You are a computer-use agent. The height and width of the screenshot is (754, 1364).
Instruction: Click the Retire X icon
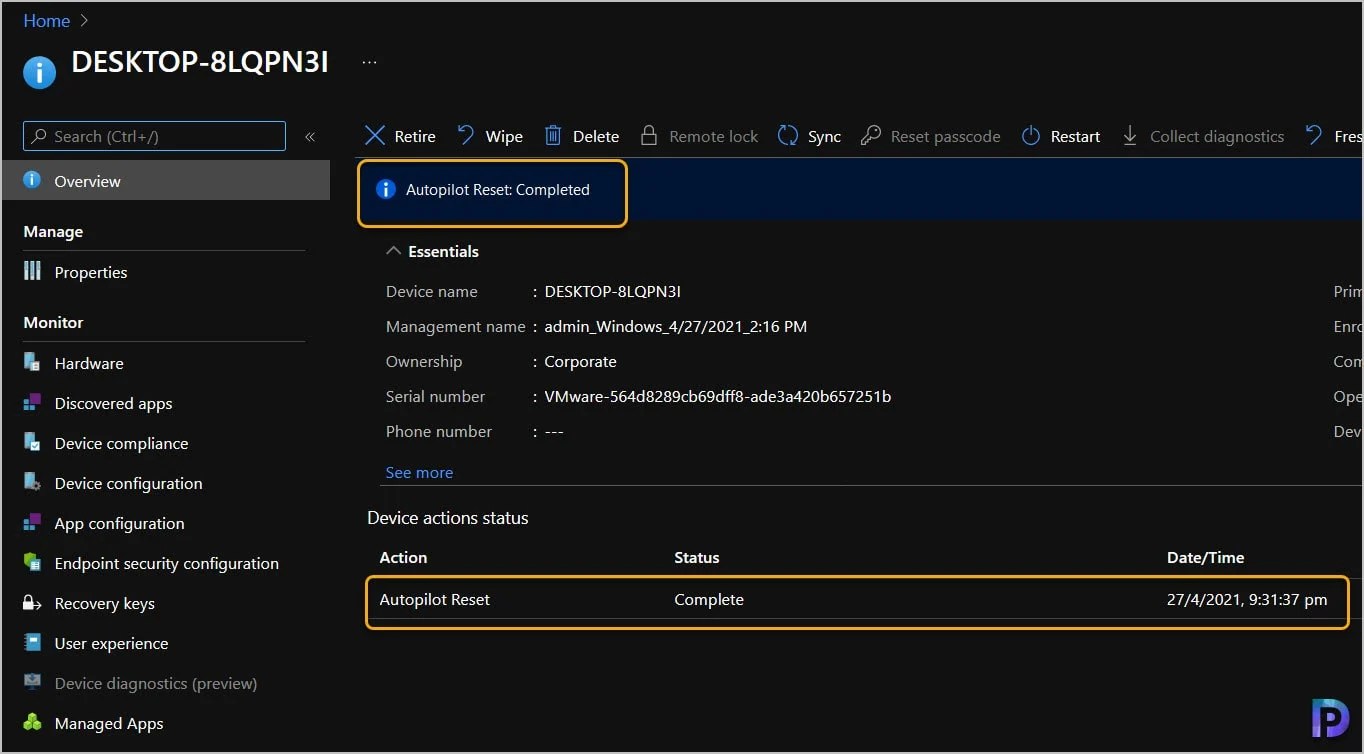[375, 136]
